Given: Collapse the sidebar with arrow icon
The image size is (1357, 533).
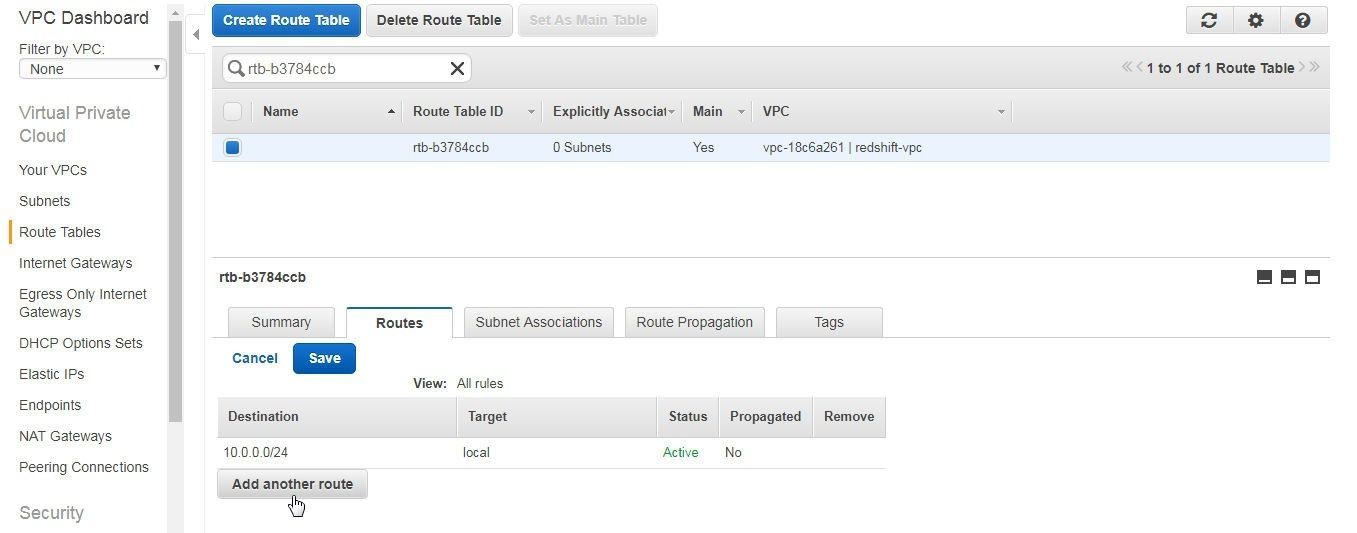Looking at the screenshot, I should 196,34.
